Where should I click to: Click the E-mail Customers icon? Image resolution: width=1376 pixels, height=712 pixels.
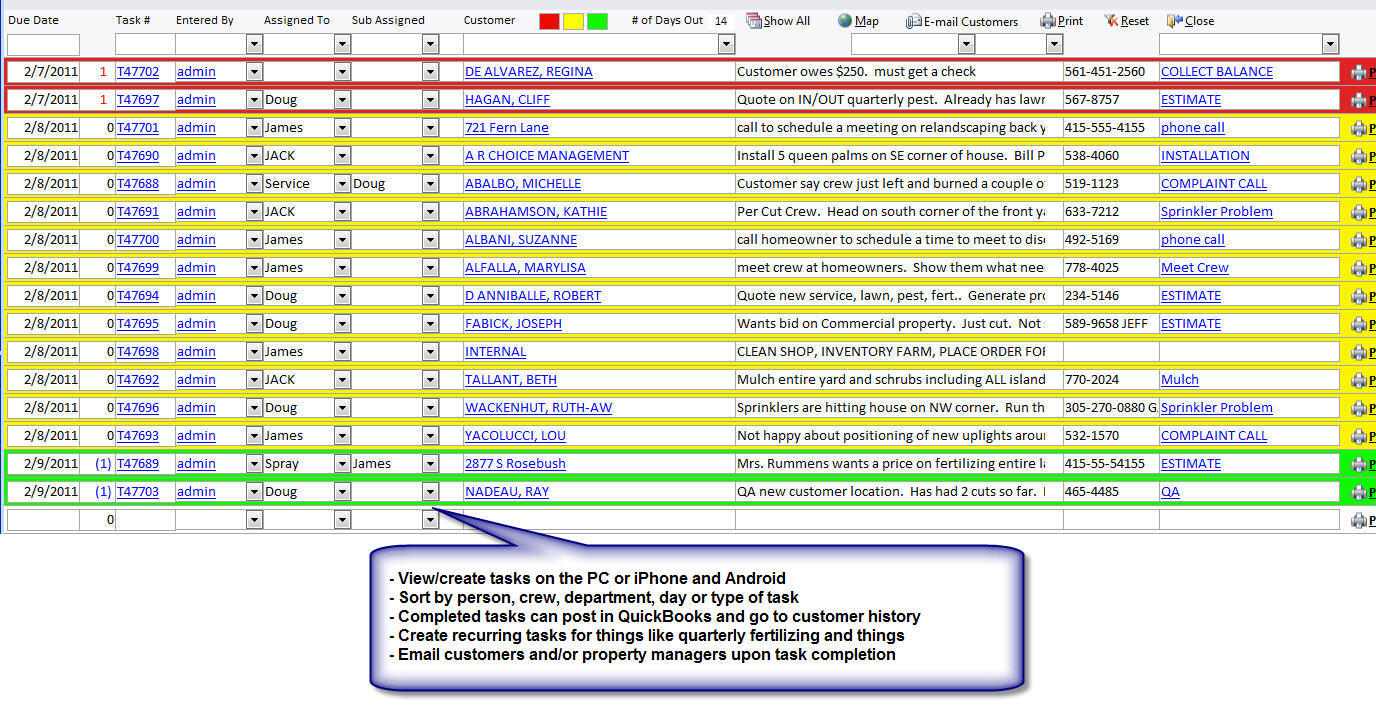coord(914,21)
